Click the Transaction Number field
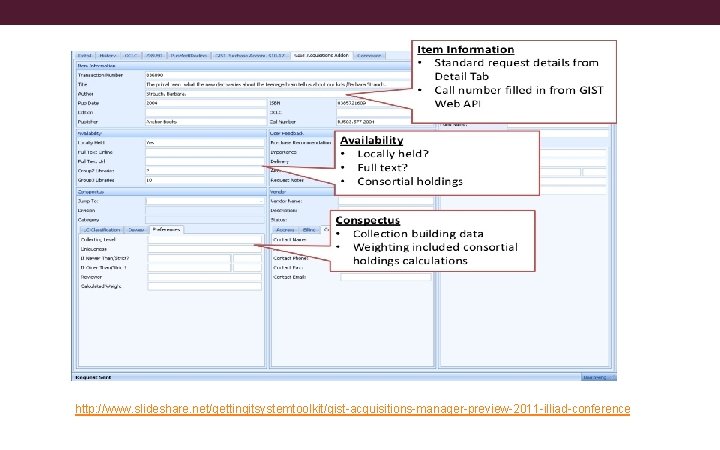 point(278,75)
